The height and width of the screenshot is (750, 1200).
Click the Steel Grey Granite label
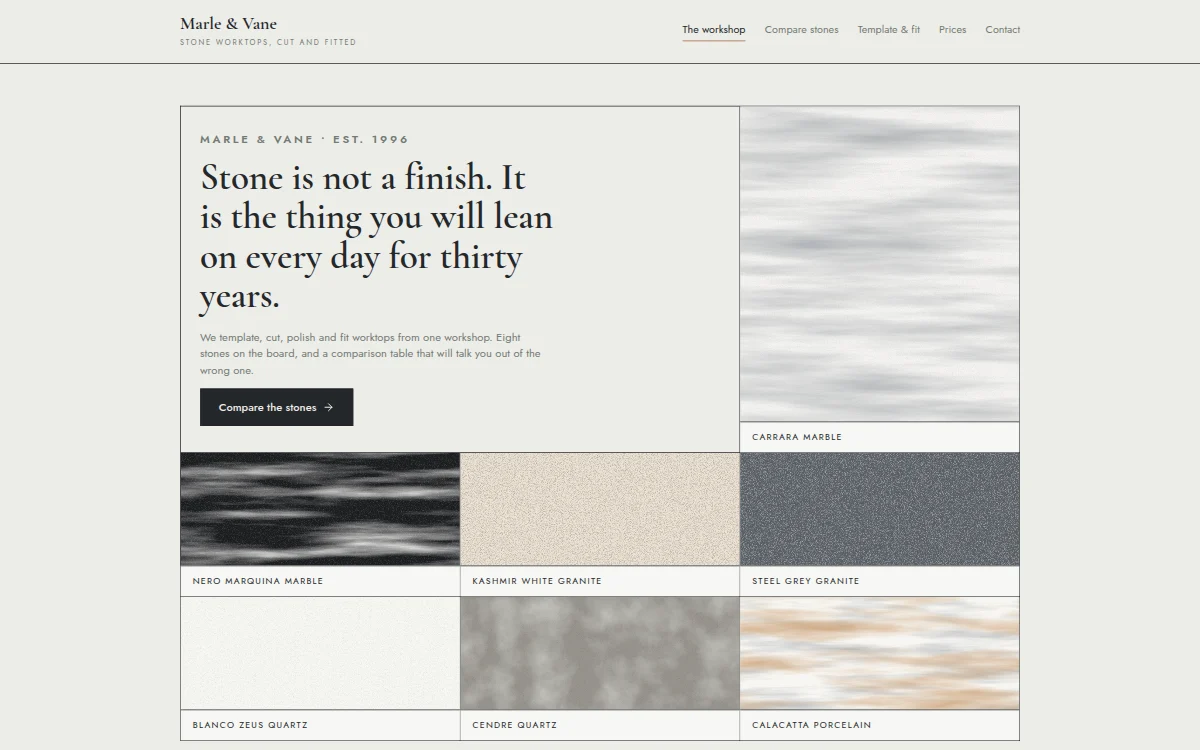[x=806, y=581]
